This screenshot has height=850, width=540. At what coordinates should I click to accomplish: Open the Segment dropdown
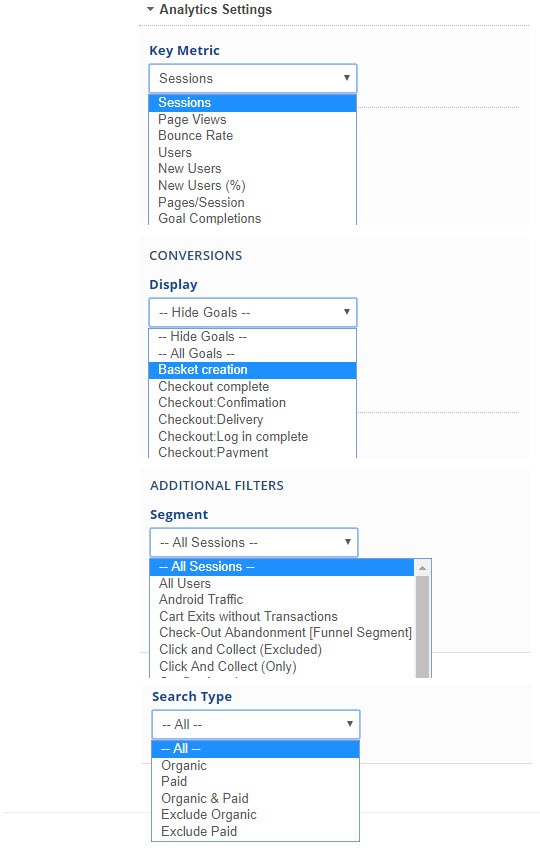coord(254,542)
